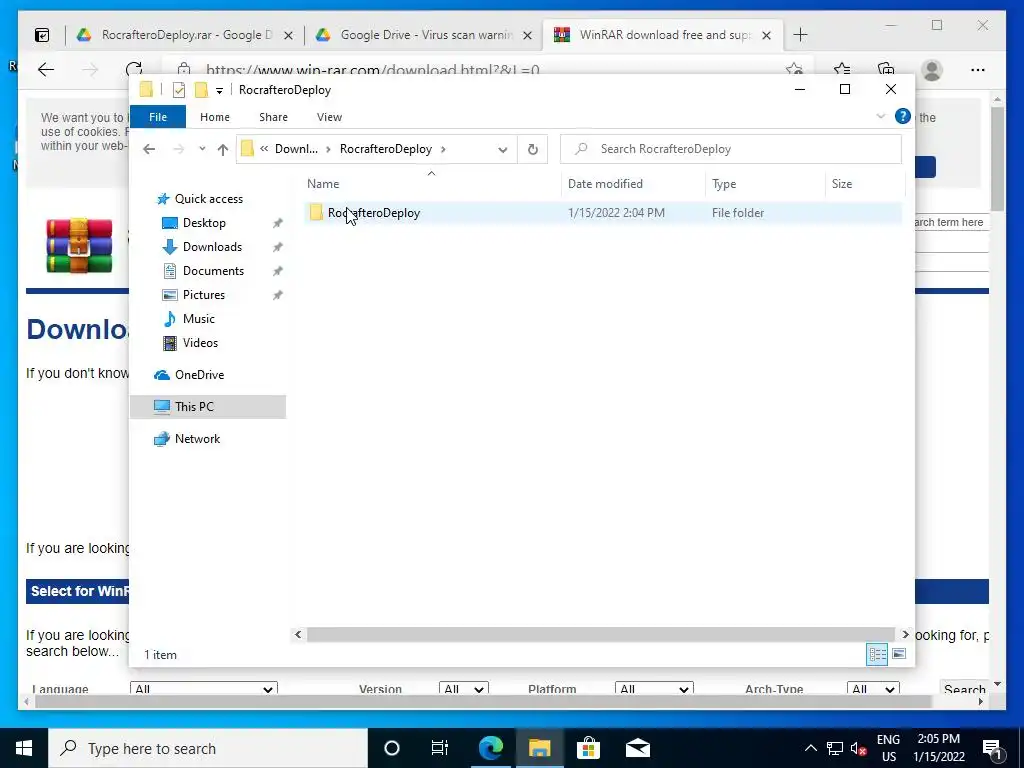1024x768 pixels.
Task: Reload the WinRAR download page
Action: tap(134, 70)
